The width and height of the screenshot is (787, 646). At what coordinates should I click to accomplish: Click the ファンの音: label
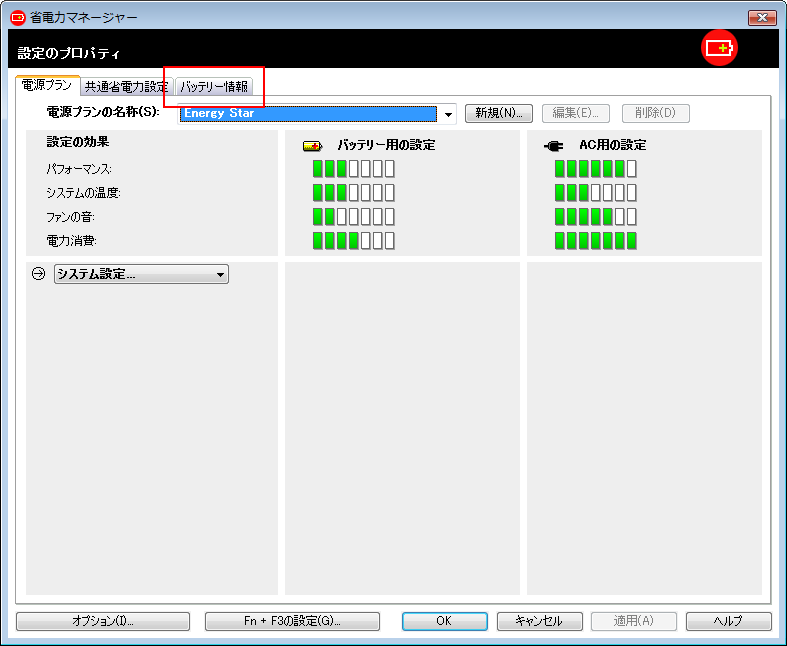click(x=70, y=217)
